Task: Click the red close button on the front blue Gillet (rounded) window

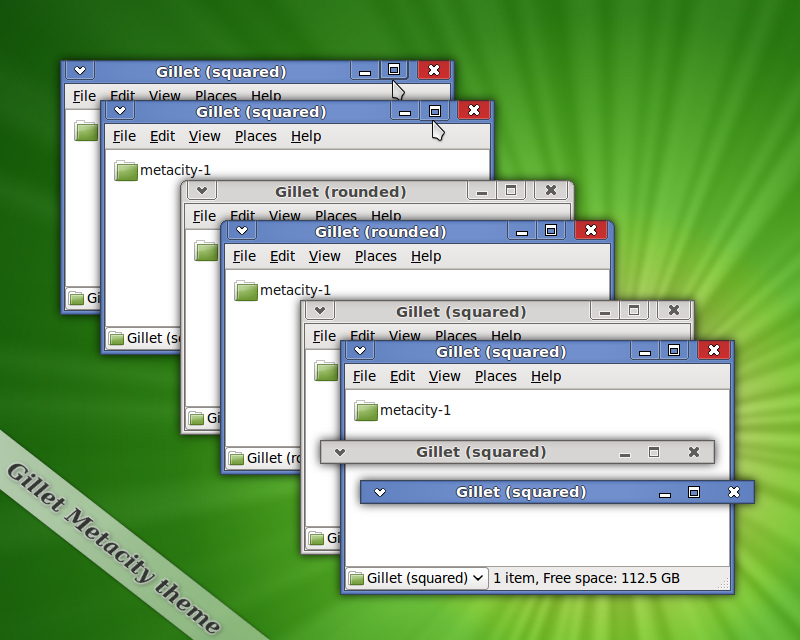Action: click(x=591, y=230)
